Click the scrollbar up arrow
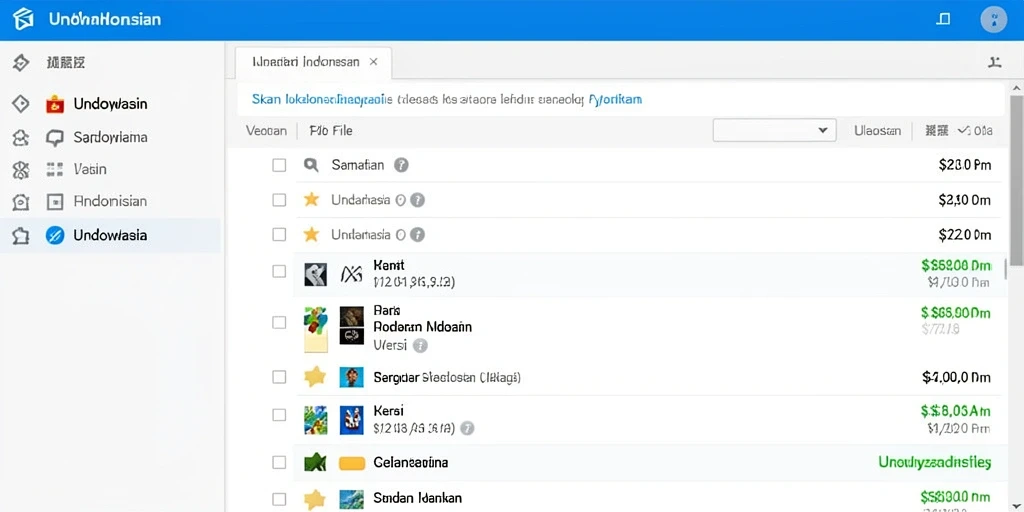Image resolution: width=1024 pixels, height=512 pixels. coord(1016,88)
